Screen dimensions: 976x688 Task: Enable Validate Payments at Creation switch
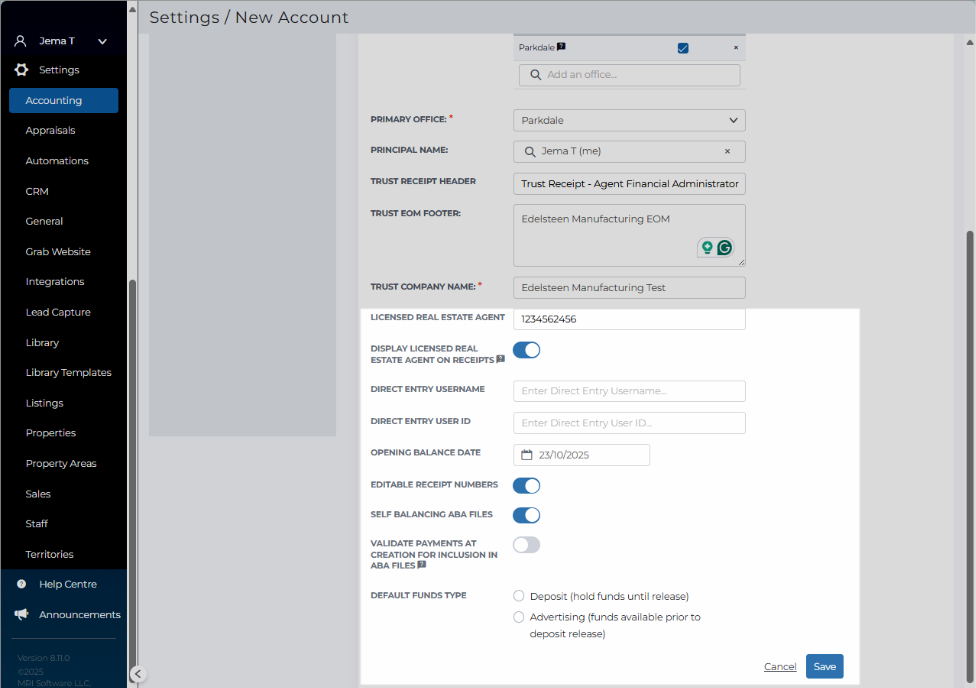(527, 545)
